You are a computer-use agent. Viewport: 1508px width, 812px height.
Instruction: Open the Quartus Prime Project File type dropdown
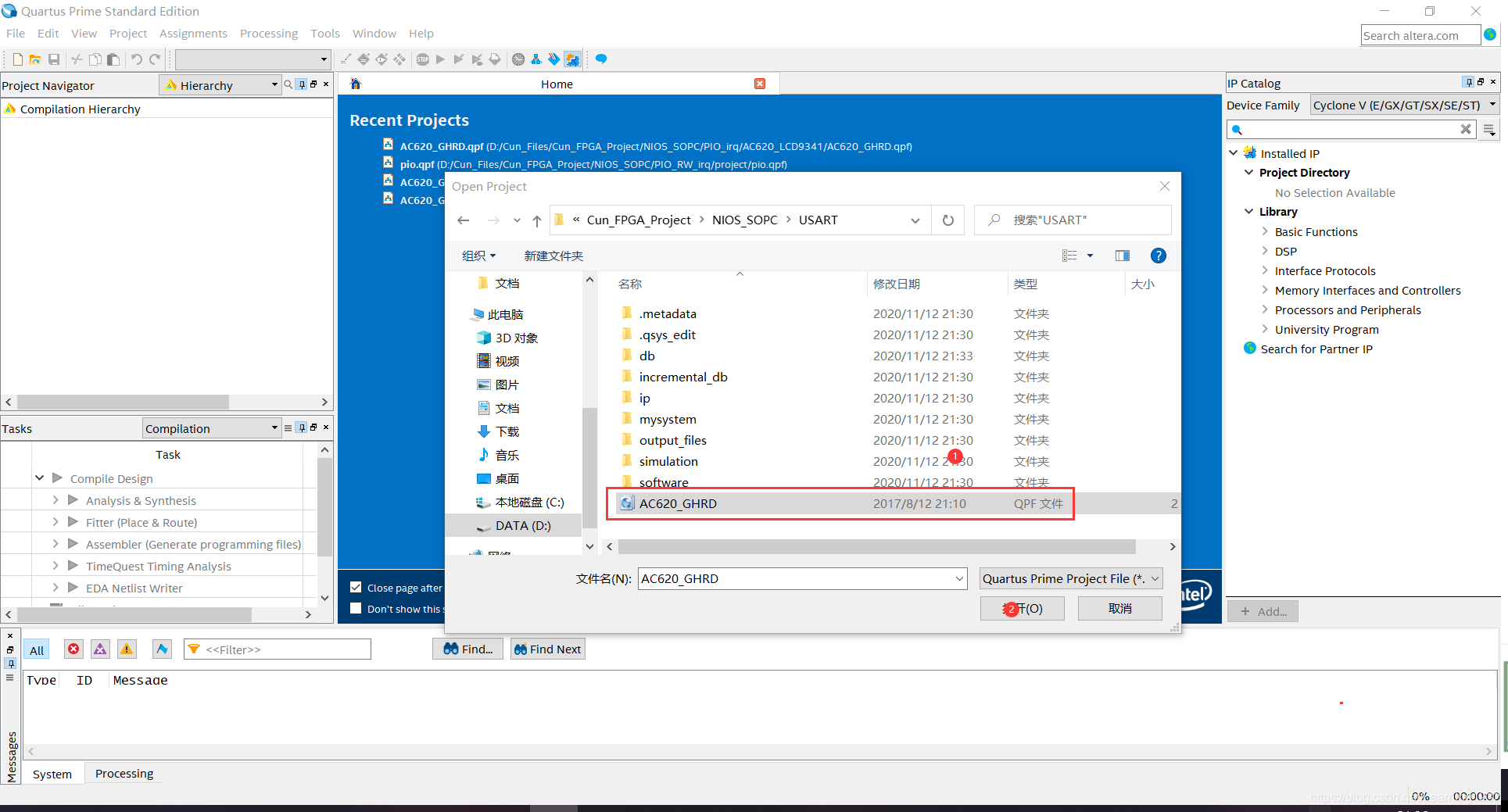(1071, 578)
